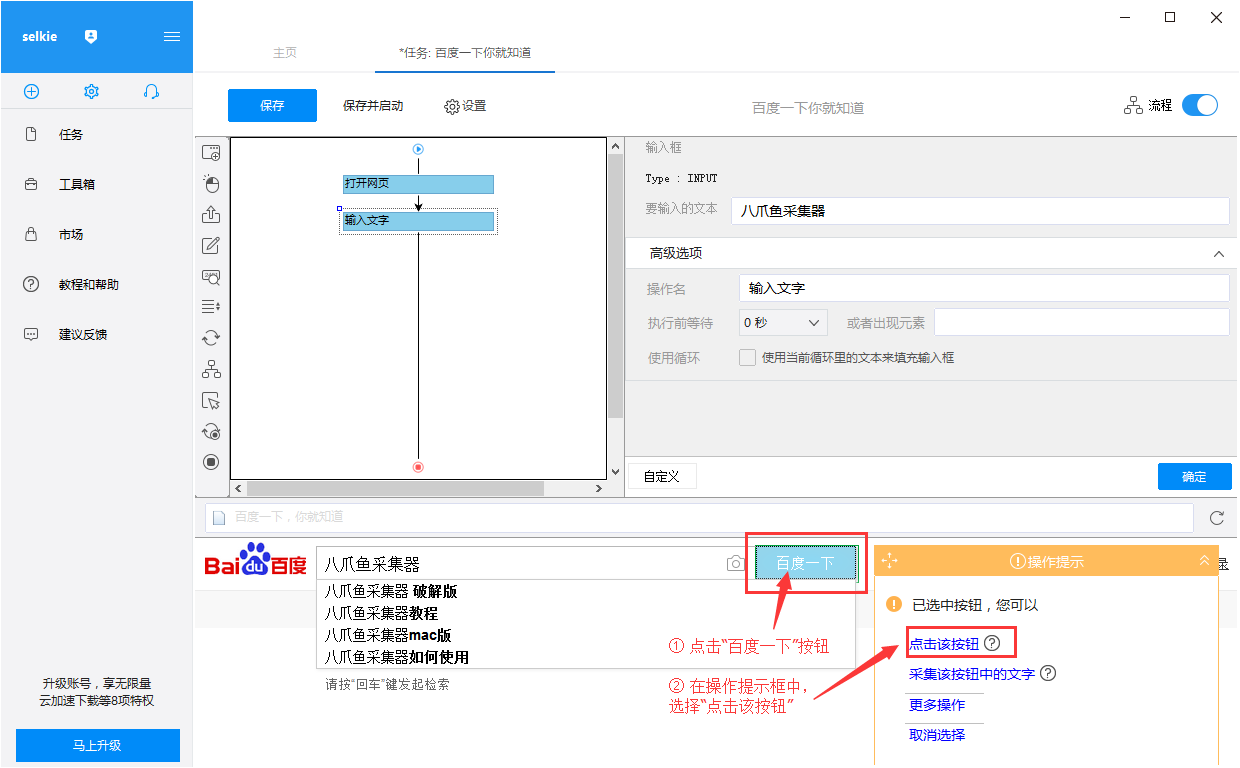This screenshot has width=1240, height=768.
Task: Select the branch condition tool icon
Action: point(211,369)
